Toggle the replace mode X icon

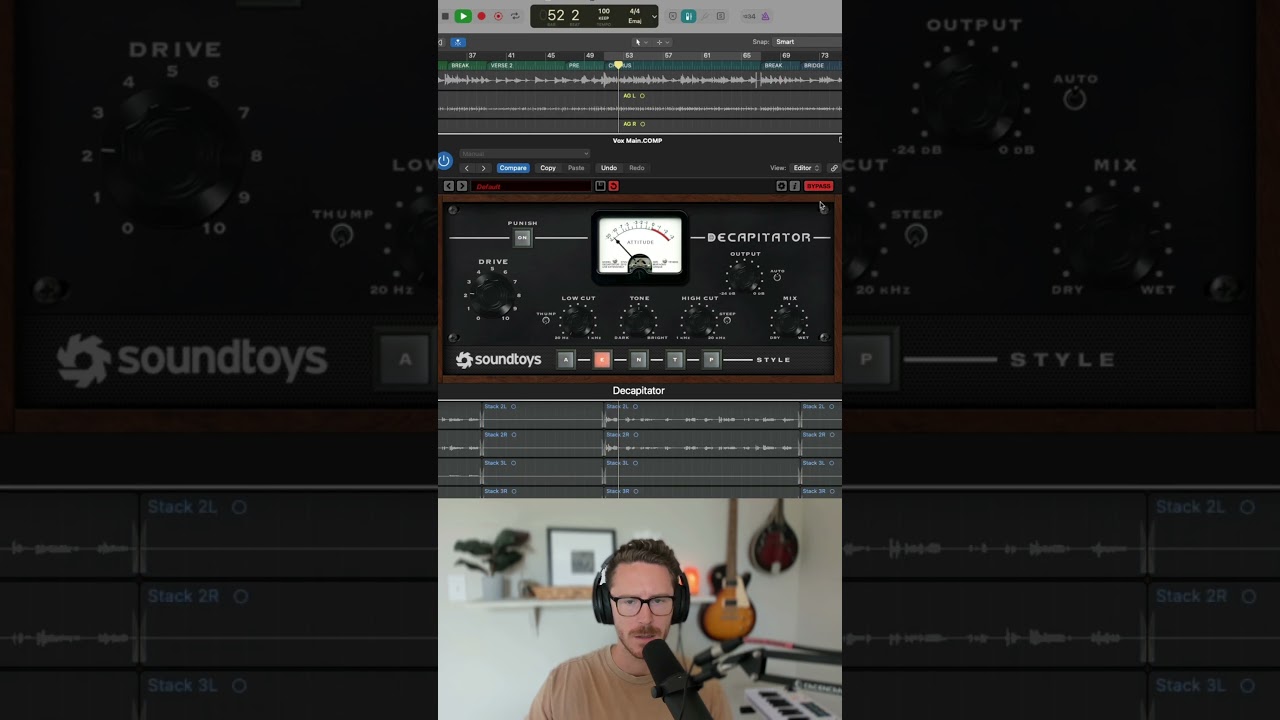coord(673,16)
